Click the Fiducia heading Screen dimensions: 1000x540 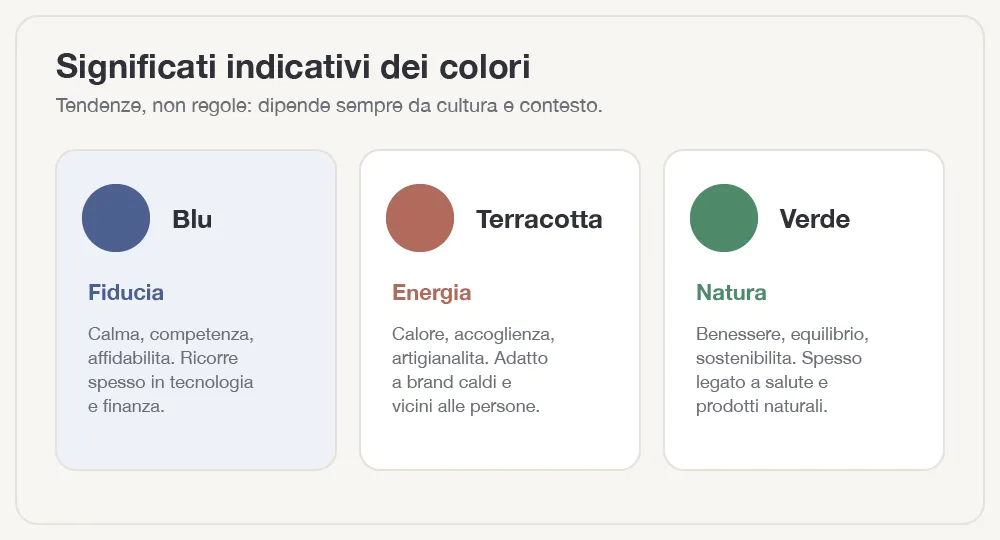click(126, 293)
